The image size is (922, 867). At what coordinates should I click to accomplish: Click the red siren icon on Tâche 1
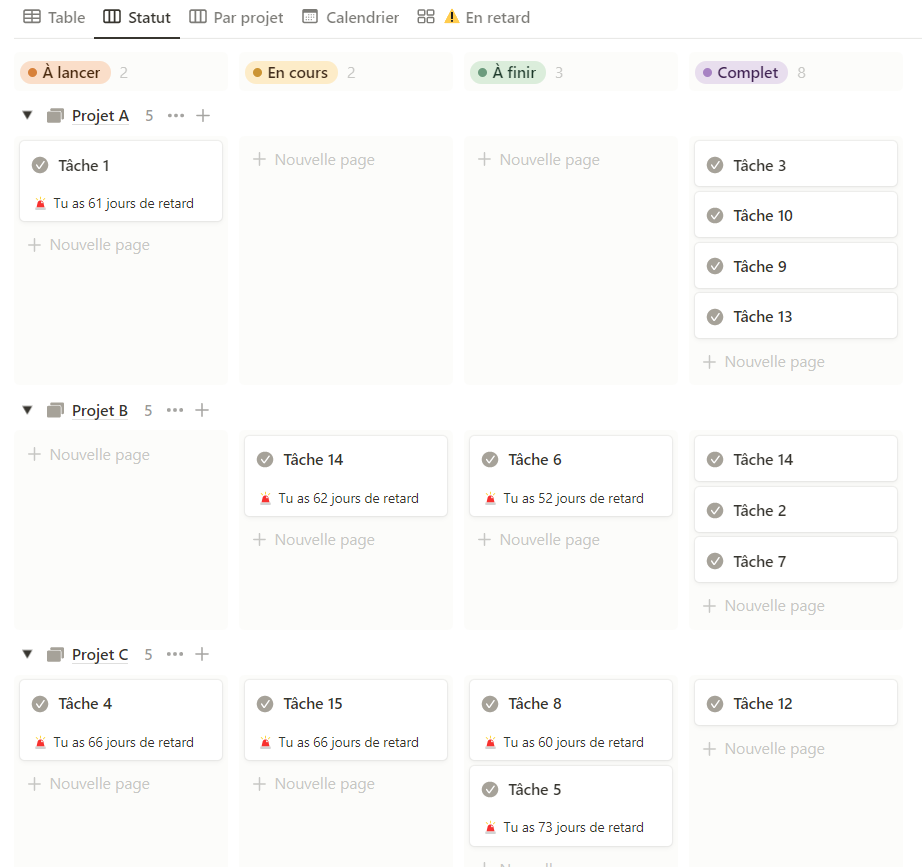pos(41,203)
